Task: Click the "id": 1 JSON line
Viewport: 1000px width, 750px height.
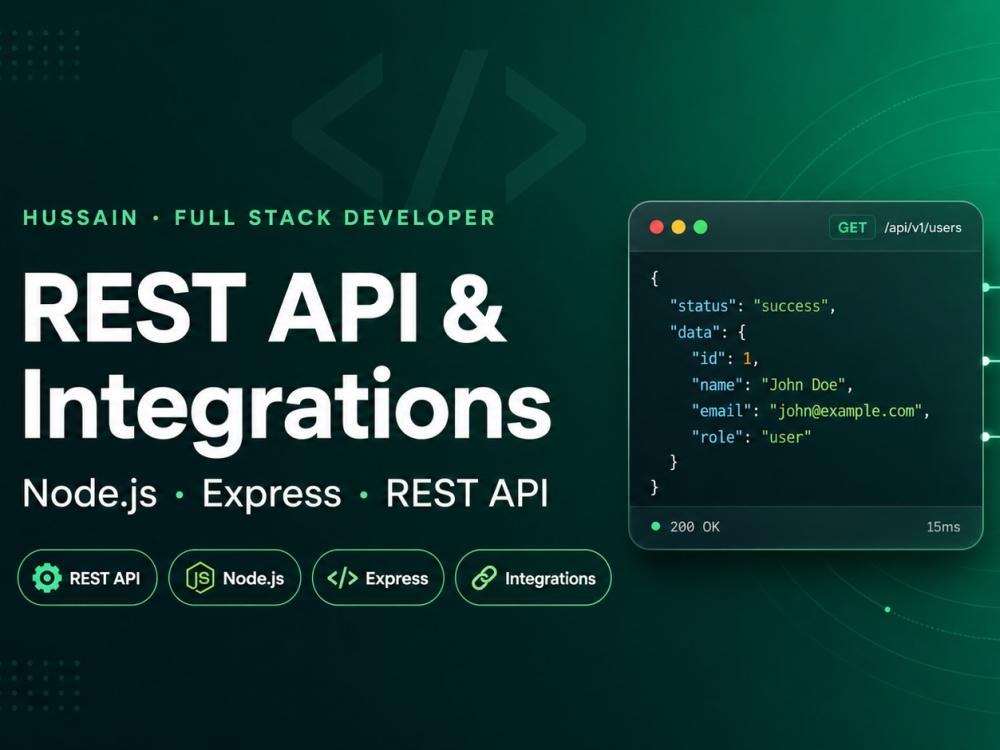Action: (725, 358)
